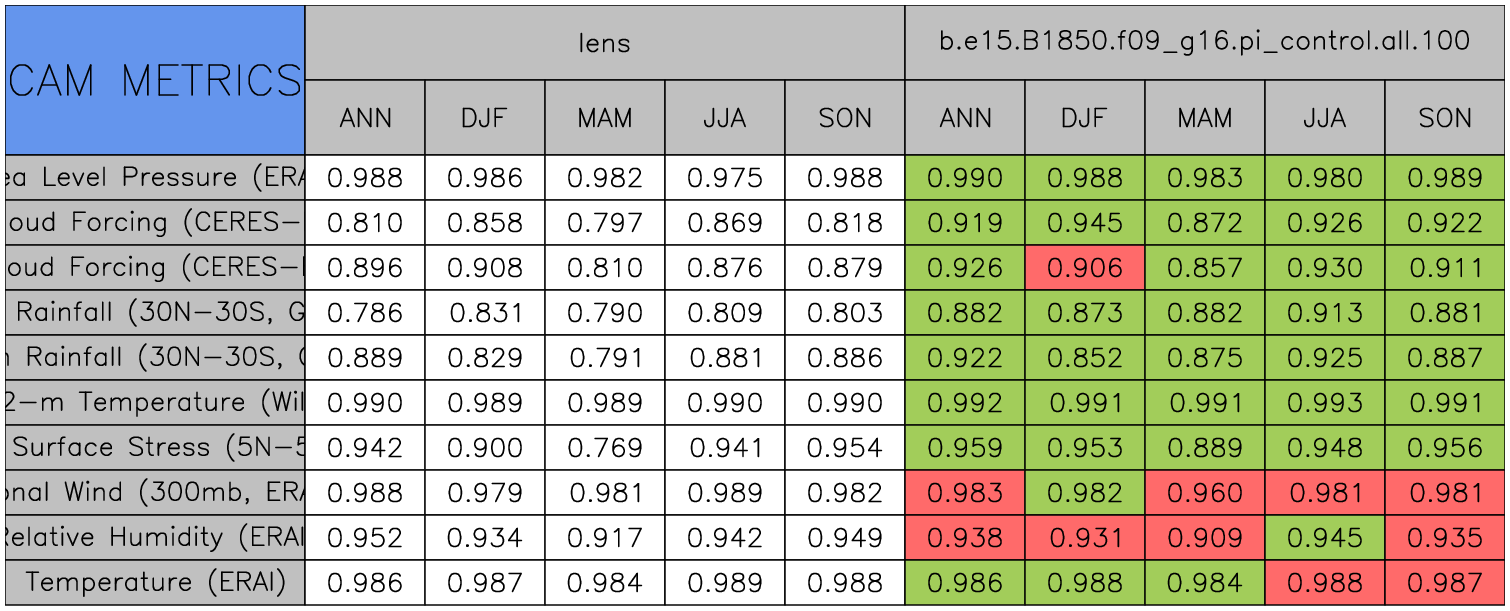The width and height of the screenshot is (1510, 611).
Task: Select the 0.858 value cell
Action: [485, 223]
